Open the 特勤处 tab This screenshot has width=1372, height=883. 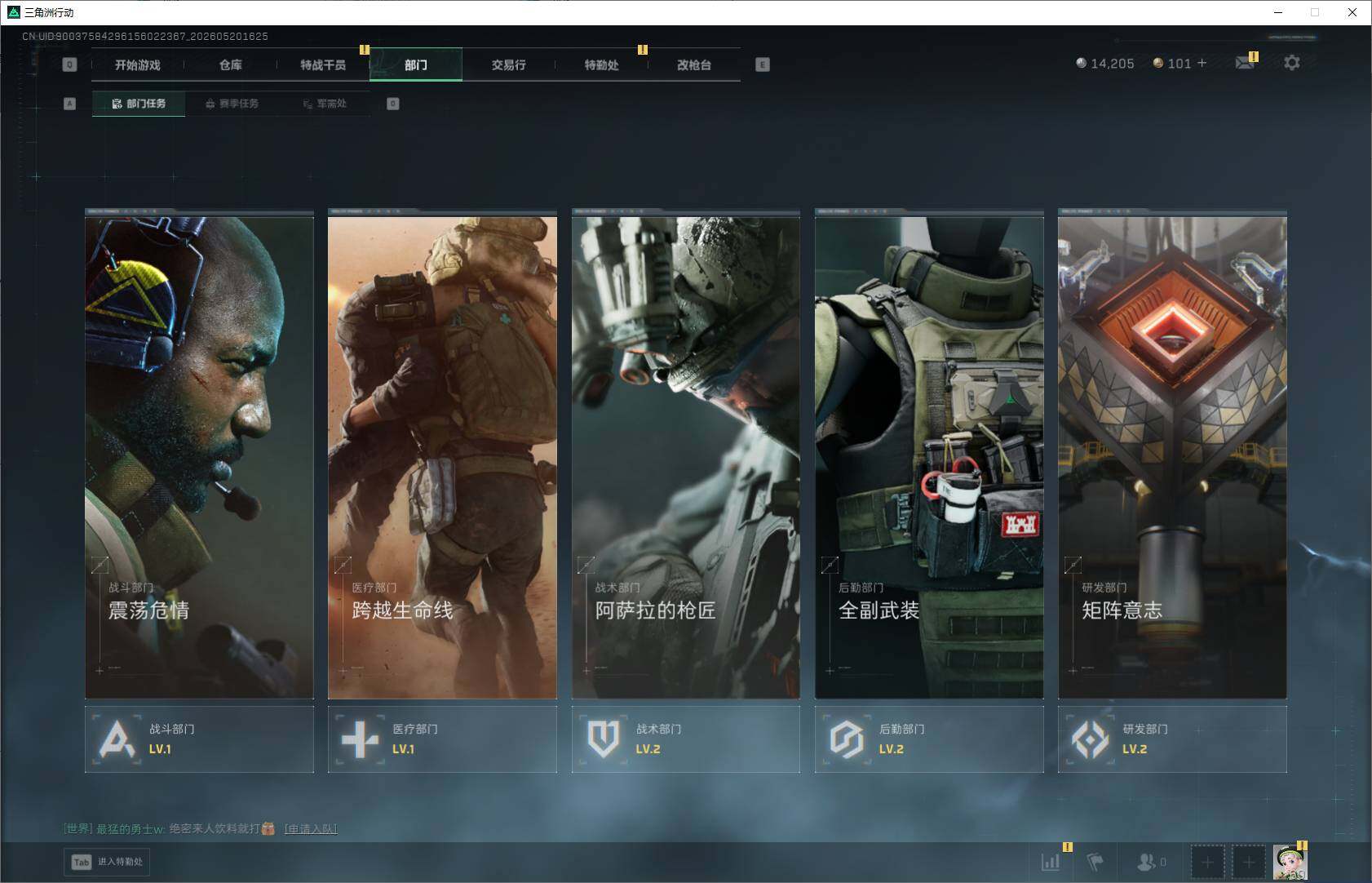click(x=601, y=64)
